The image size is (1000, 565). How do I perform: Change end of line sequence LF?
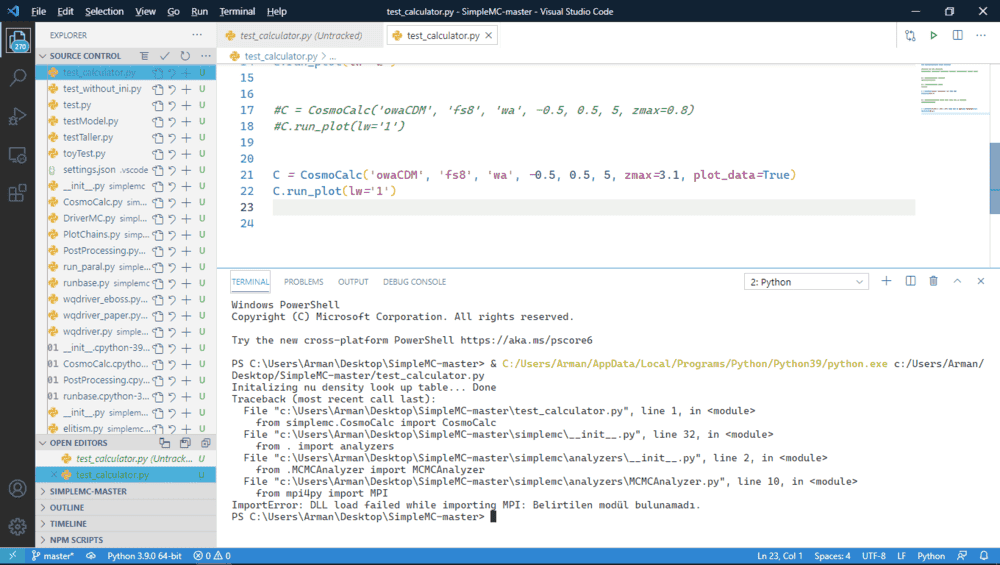coord(901,556)
